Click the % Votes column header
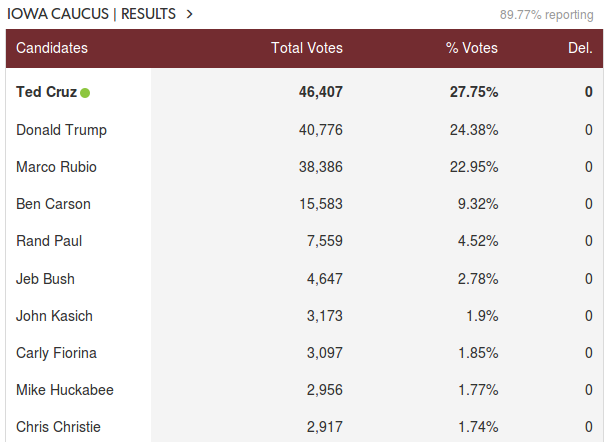This screenshot has height=442, width=613. click(472, 48)
